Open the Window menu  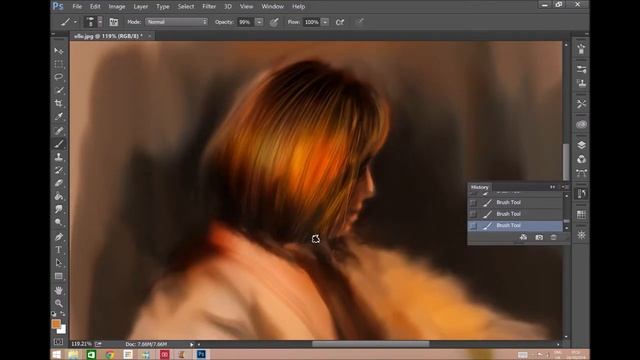[272, 7]
